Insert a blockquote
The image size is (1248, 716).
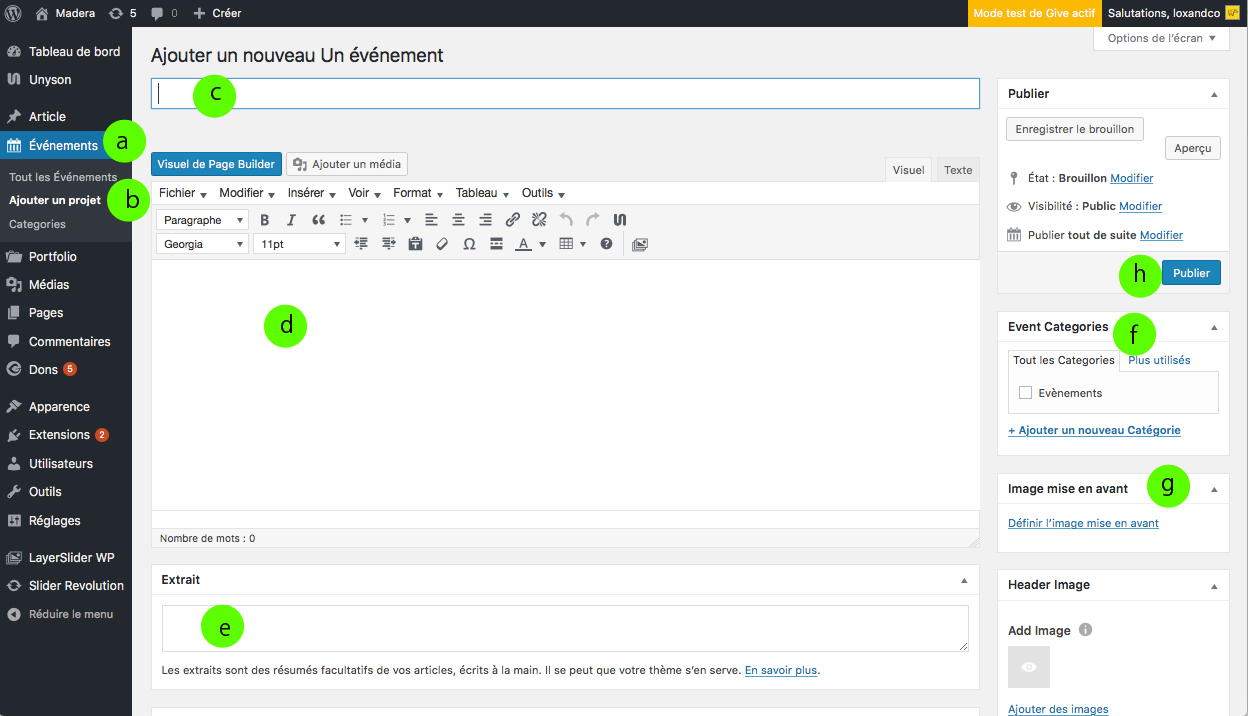[318, 220]
